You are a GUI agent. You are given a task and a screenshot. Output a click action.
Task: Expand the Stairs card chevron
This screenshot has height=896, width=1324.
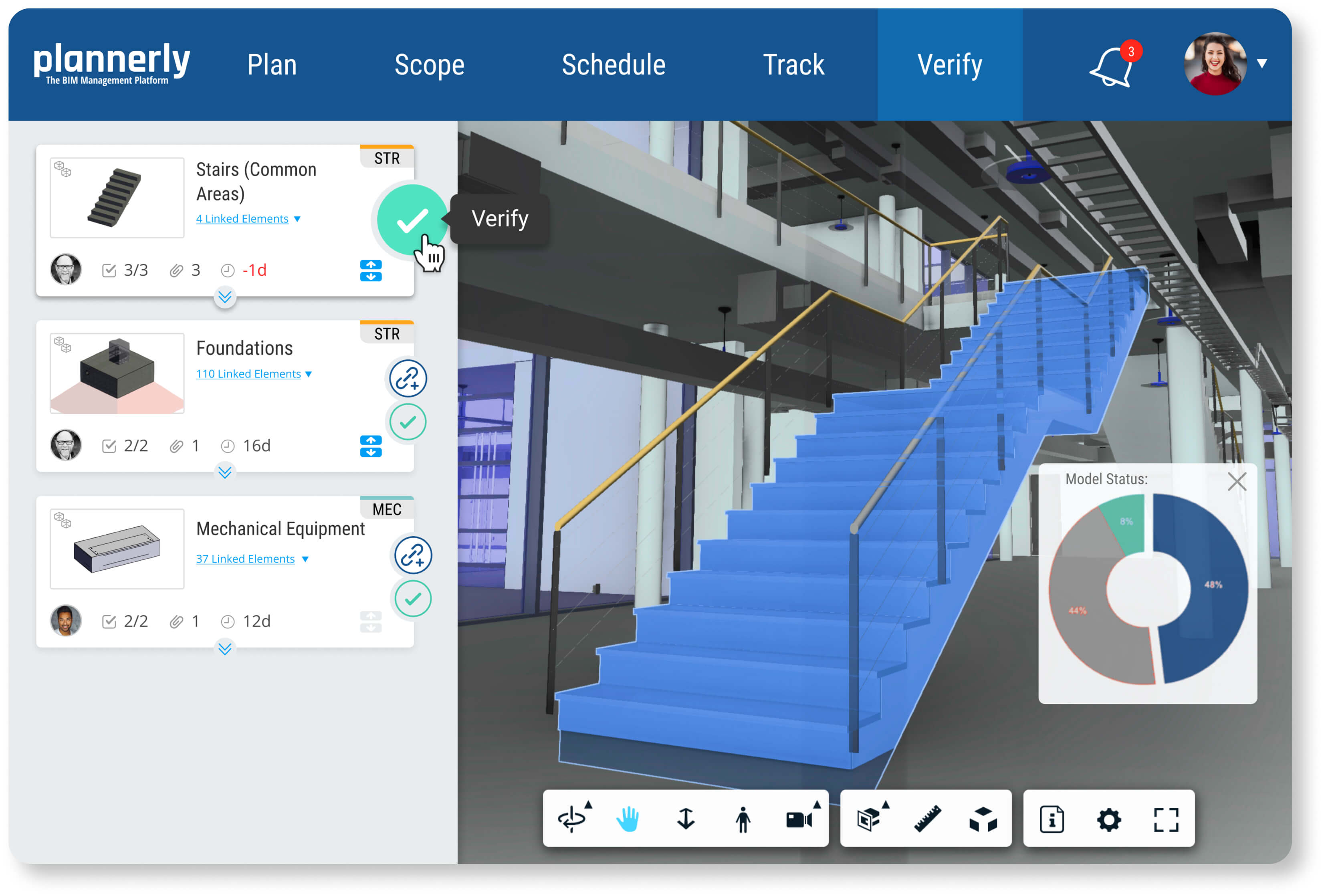(225, 297)
